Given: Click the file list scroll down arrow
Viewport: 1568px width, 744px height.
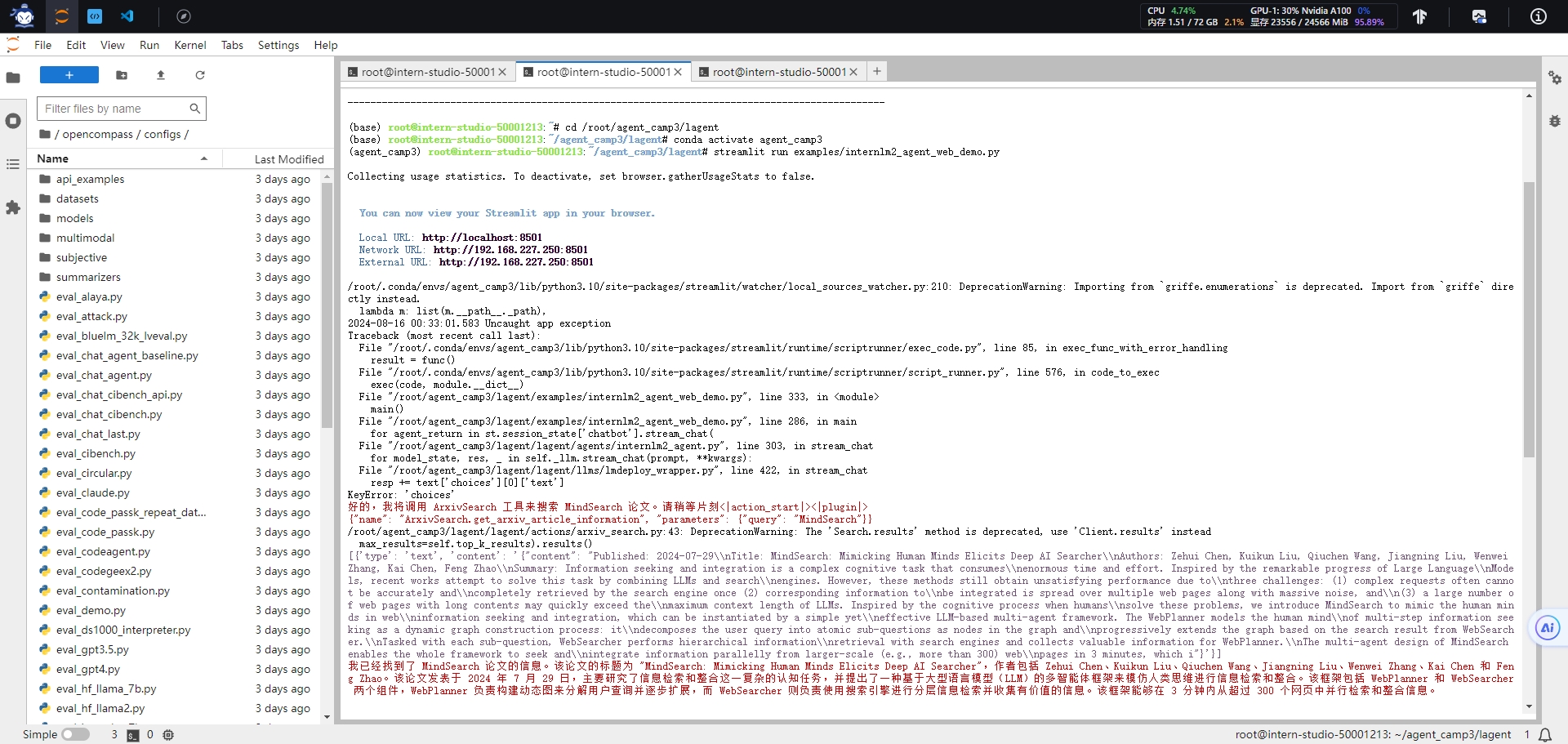Looking at the screenshot, I should (x=327, y=717).
